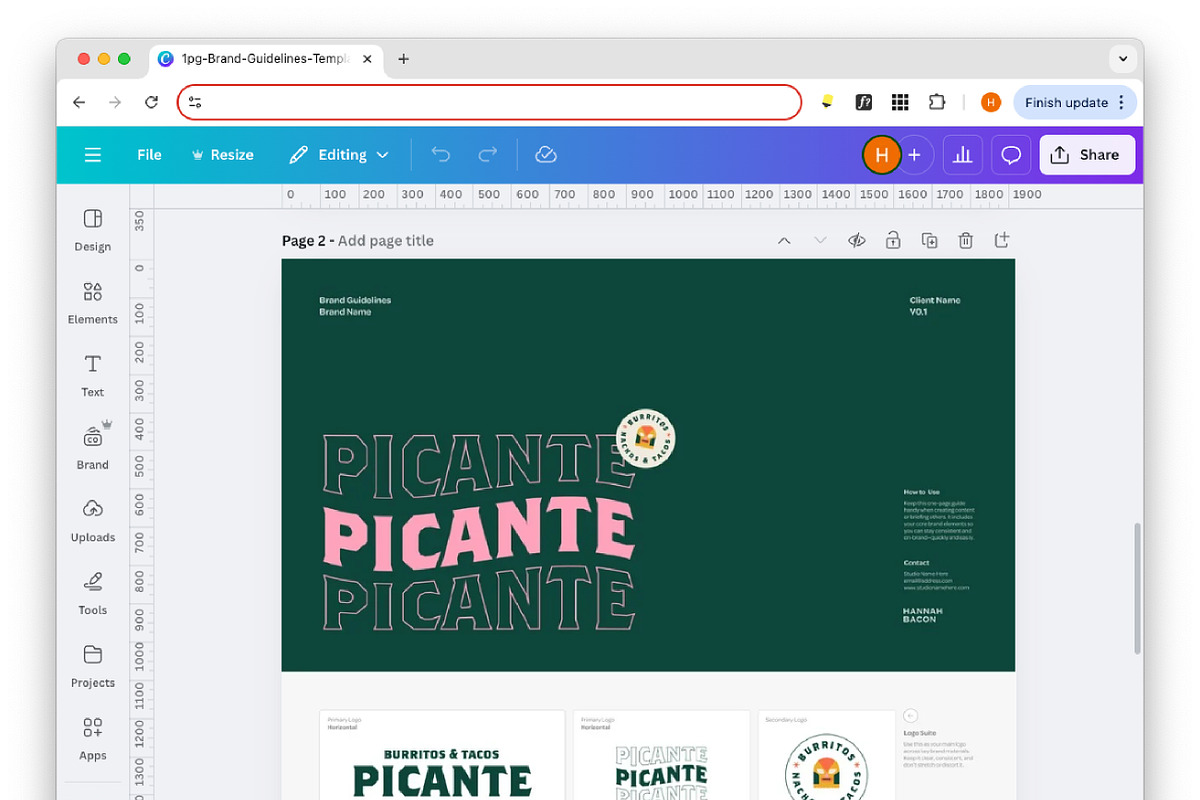Move Page 2 up with chevron
The width and height of the screenshot is (1200, 800).
(x=784, y=241)
